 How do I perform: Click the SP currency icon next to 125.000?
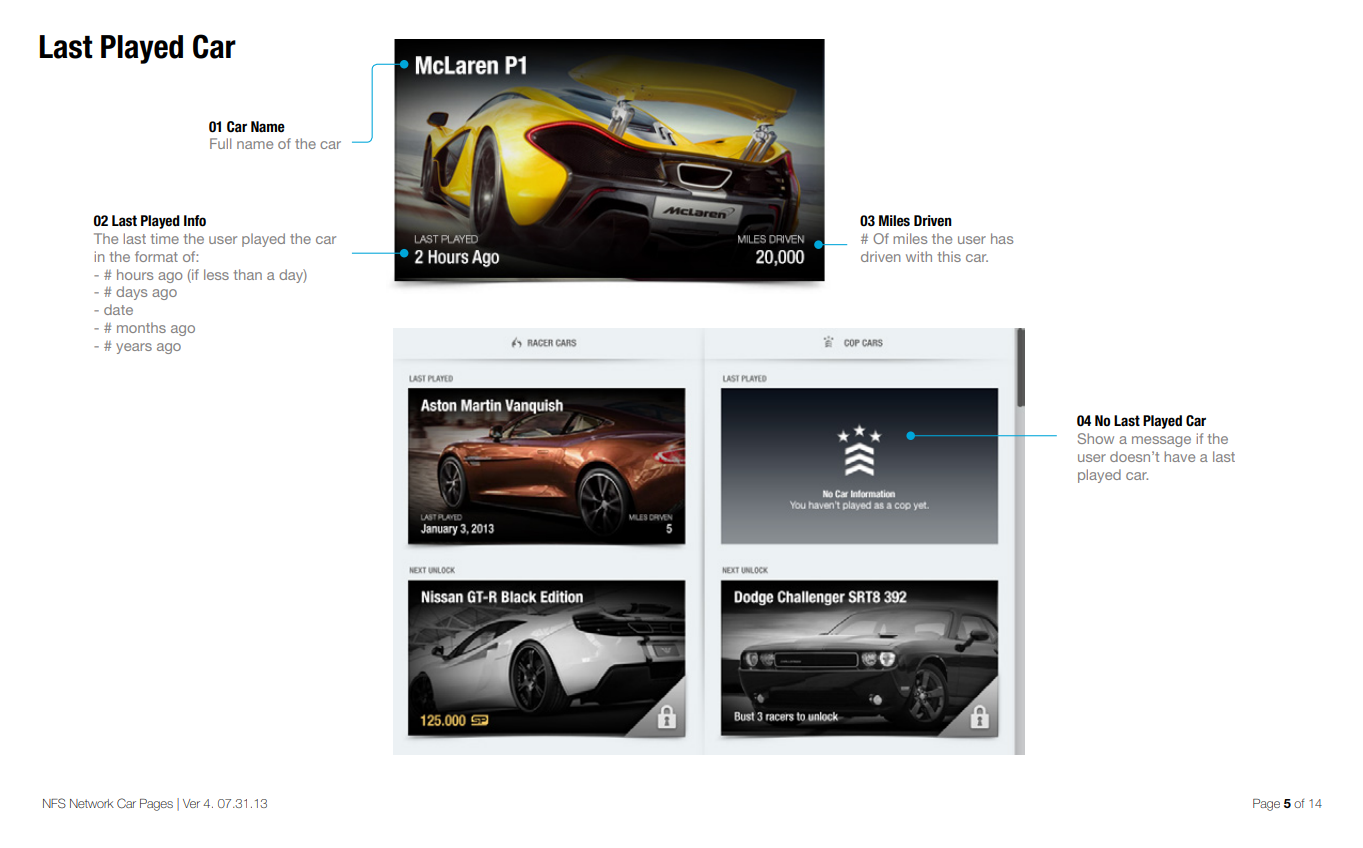click(x=479, y=720)
